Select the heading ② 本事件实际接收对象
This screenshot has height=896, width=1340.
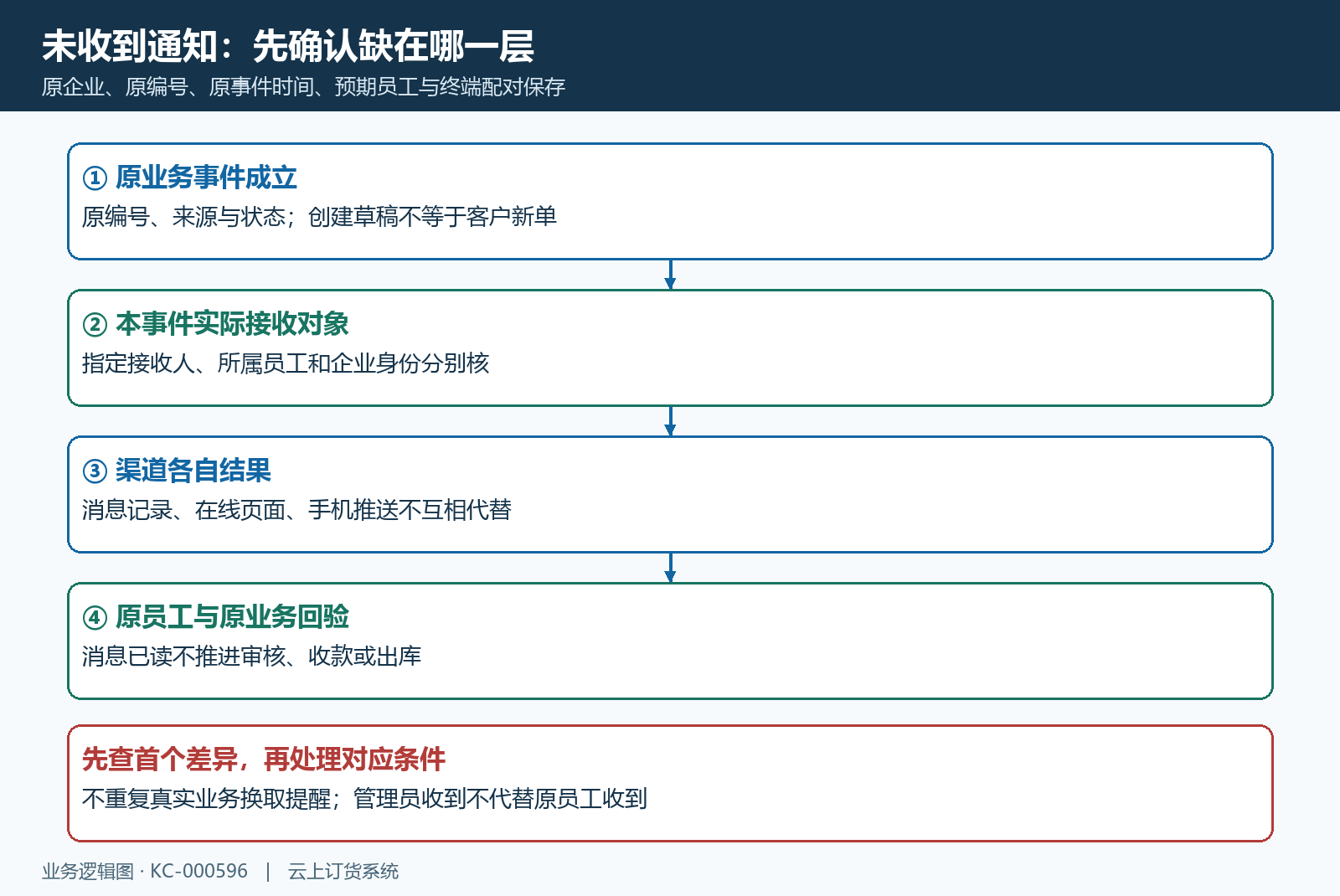(215, 324)
